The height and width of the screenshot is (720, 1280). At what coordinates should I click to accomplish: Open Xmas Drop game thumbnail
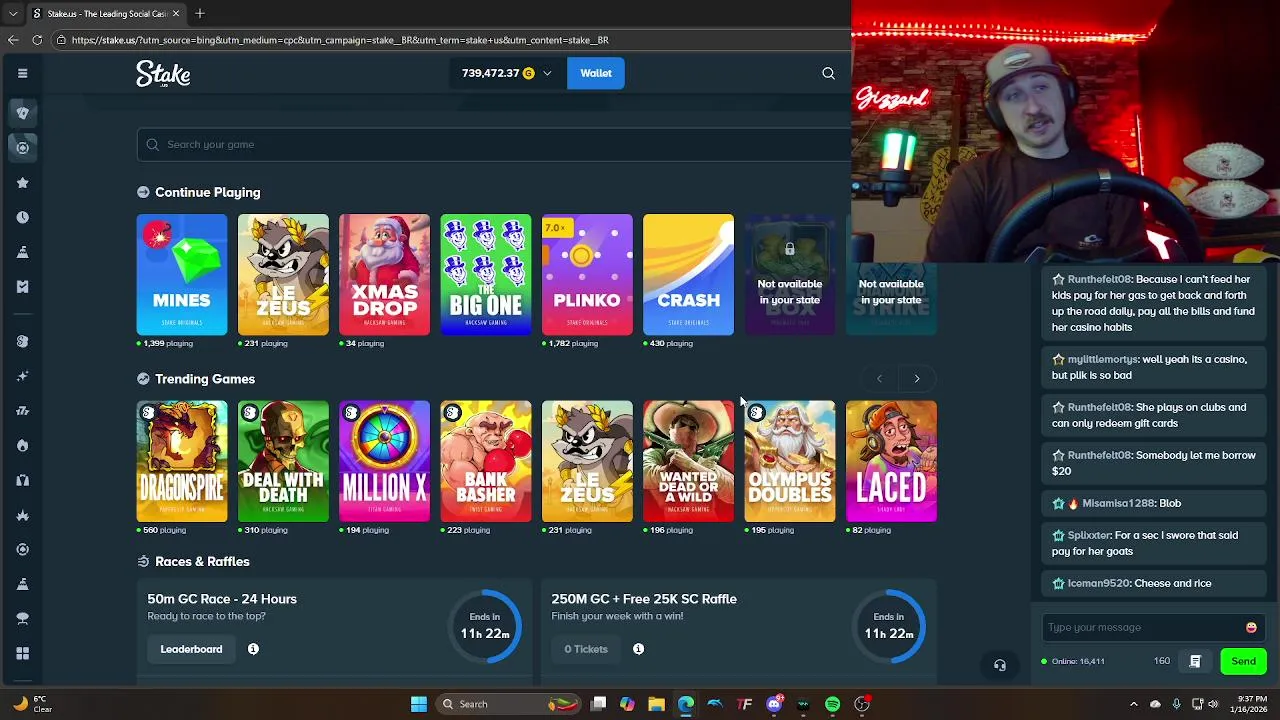tap(384, 274)
